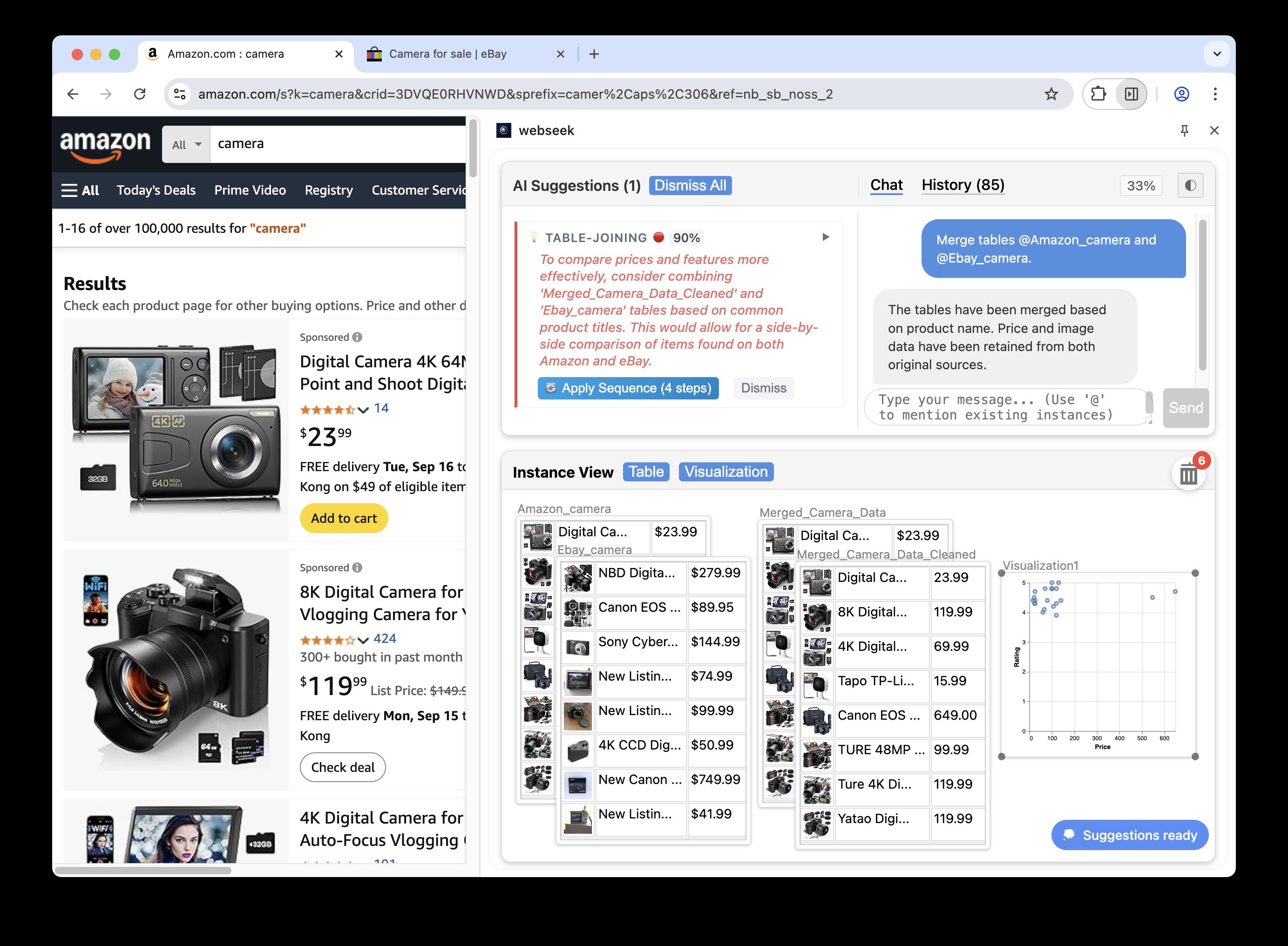Click the Suggestions ready button
The image size is (1288, 946).
tap(1129, 835)
